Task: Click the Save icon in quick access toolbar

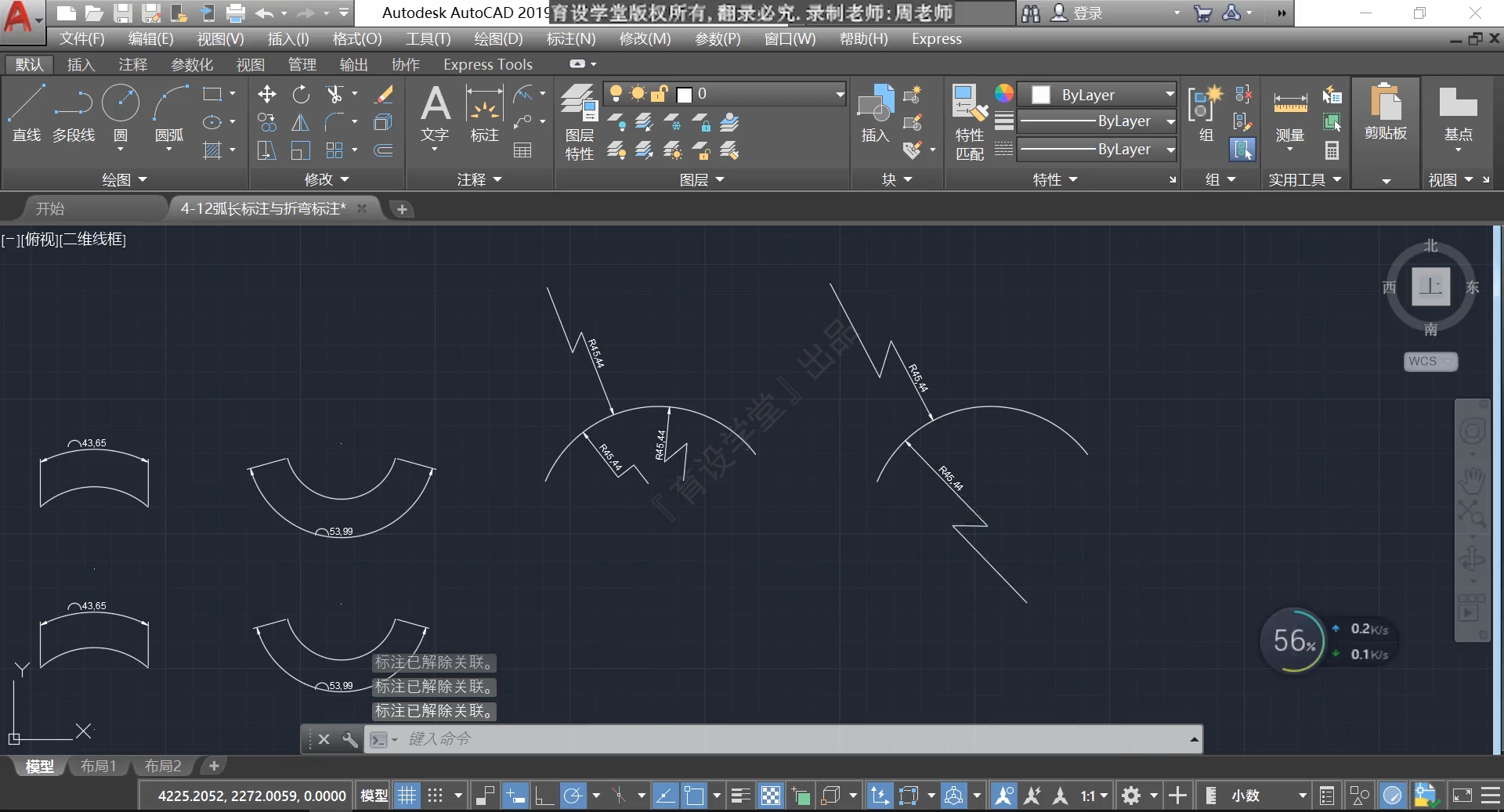Action: pos(122,13)
